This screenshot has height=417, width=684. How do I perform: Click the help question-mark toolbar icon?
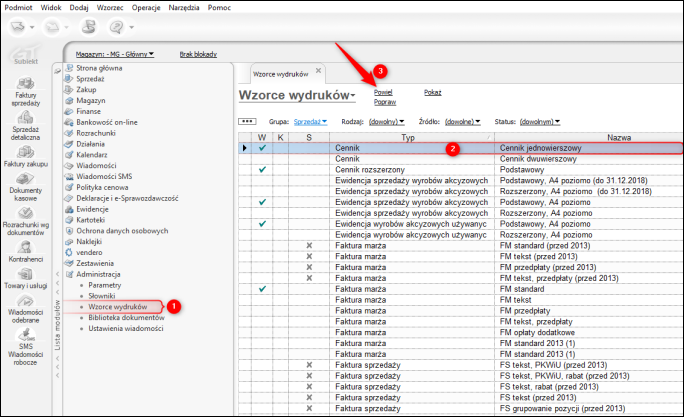click(116, 27)
